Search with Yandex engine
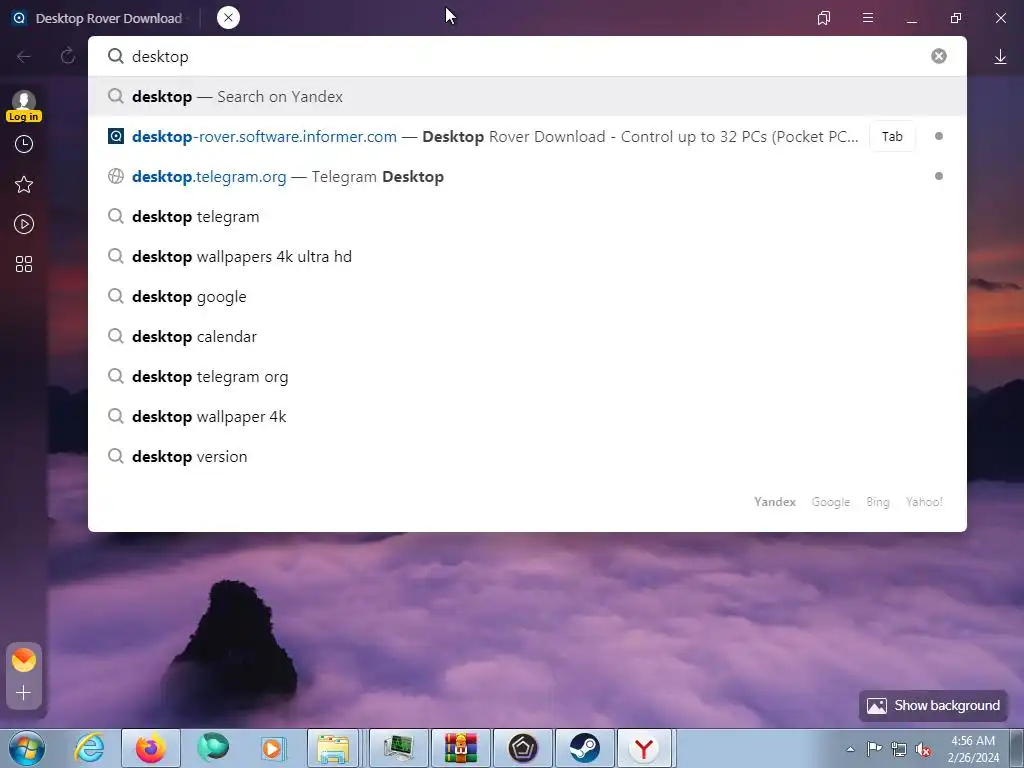The width and height of the screenshot is (1024, 768). click(775, 502)
